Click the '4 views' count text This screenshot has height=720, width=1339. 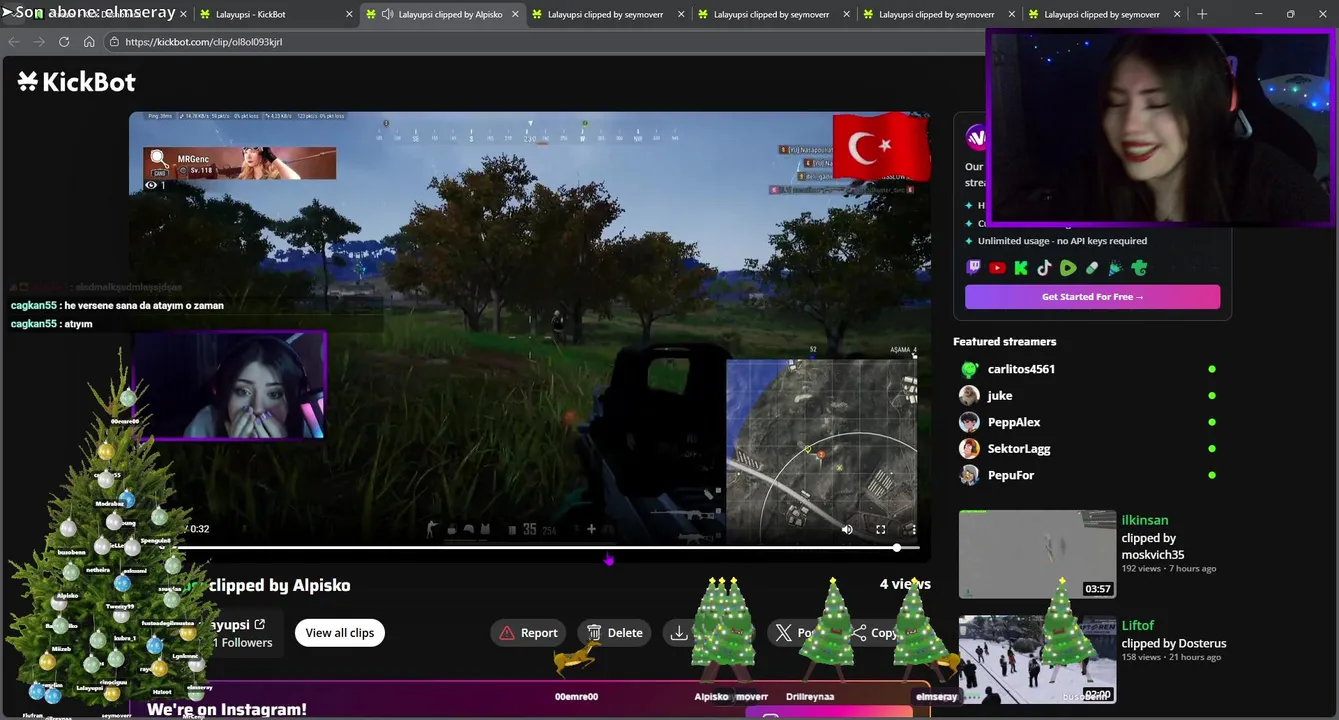pyautogui.click(x=905, y=584)
